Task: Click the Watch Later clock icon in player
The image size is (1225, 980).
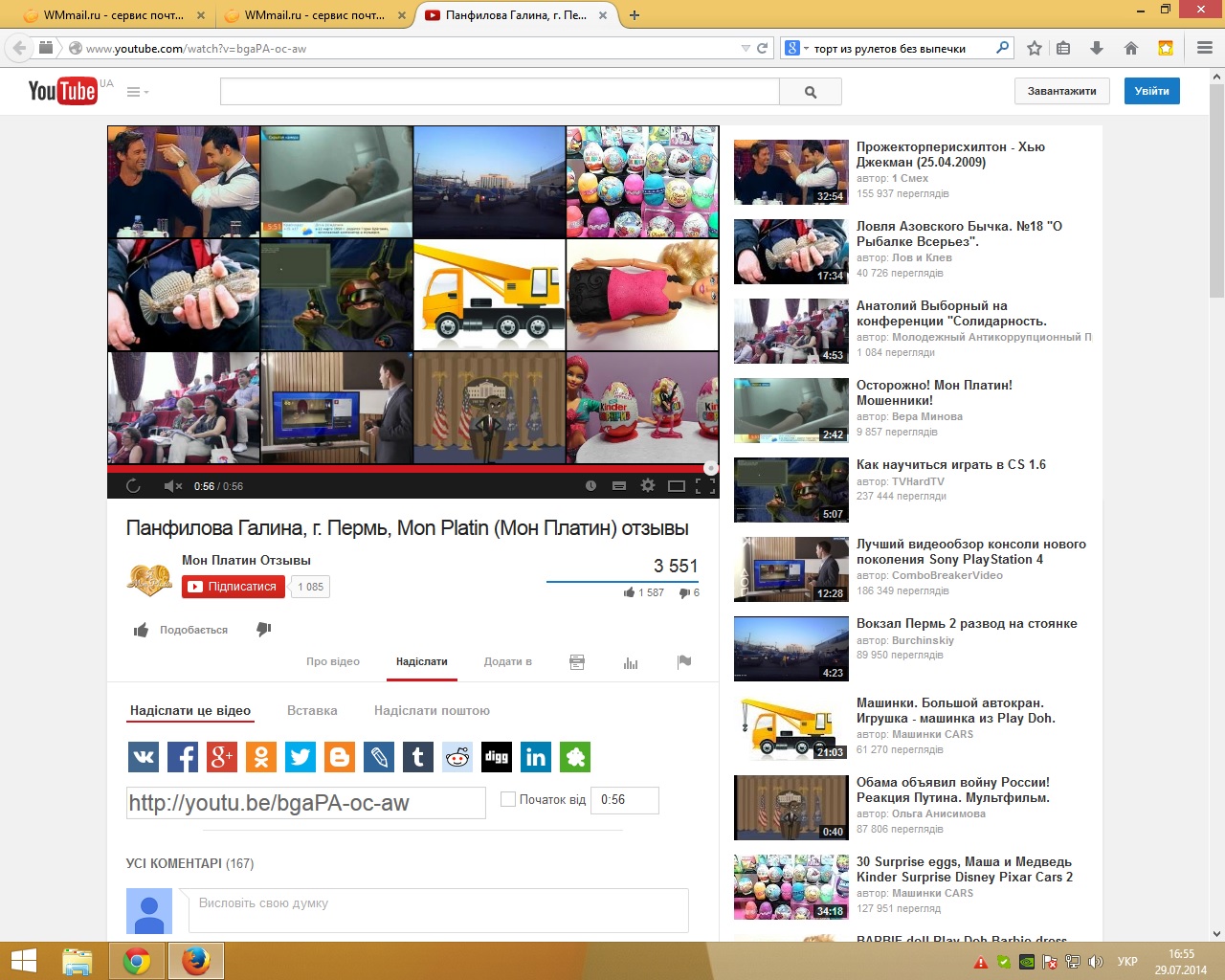Action: [590, 486]
